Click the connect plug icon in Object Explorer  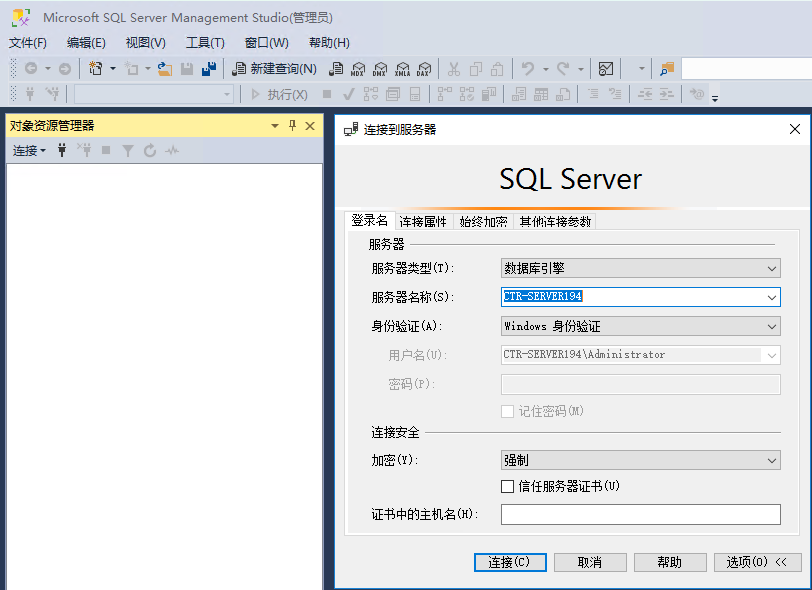tap(62, 151)
